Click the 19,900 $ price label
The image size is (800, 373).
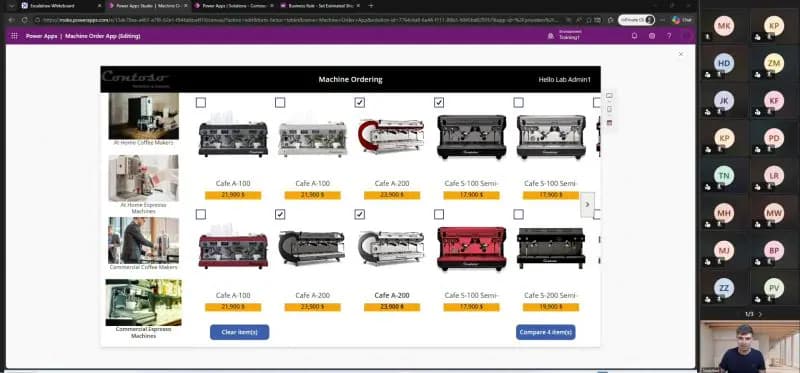pos(551,307)
